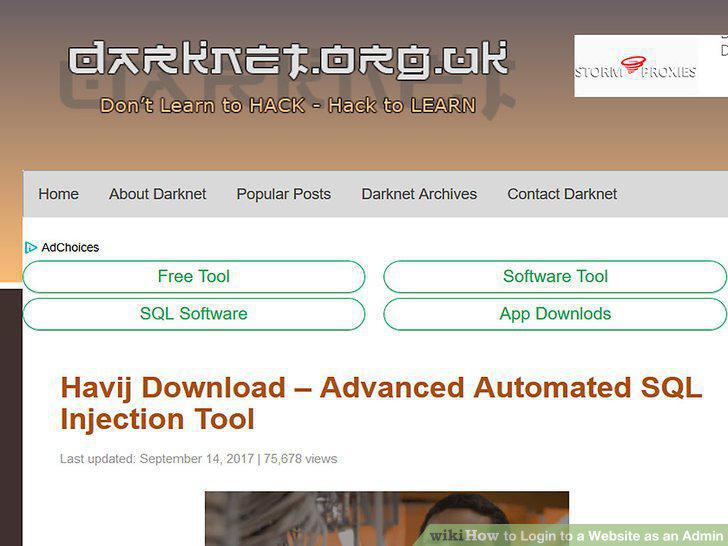Image resolution: width=728 pixels, height=546 pixels.
Task: Open Darknet Archives in navigation
Action: pyautogui.click(x=419, y=194)
